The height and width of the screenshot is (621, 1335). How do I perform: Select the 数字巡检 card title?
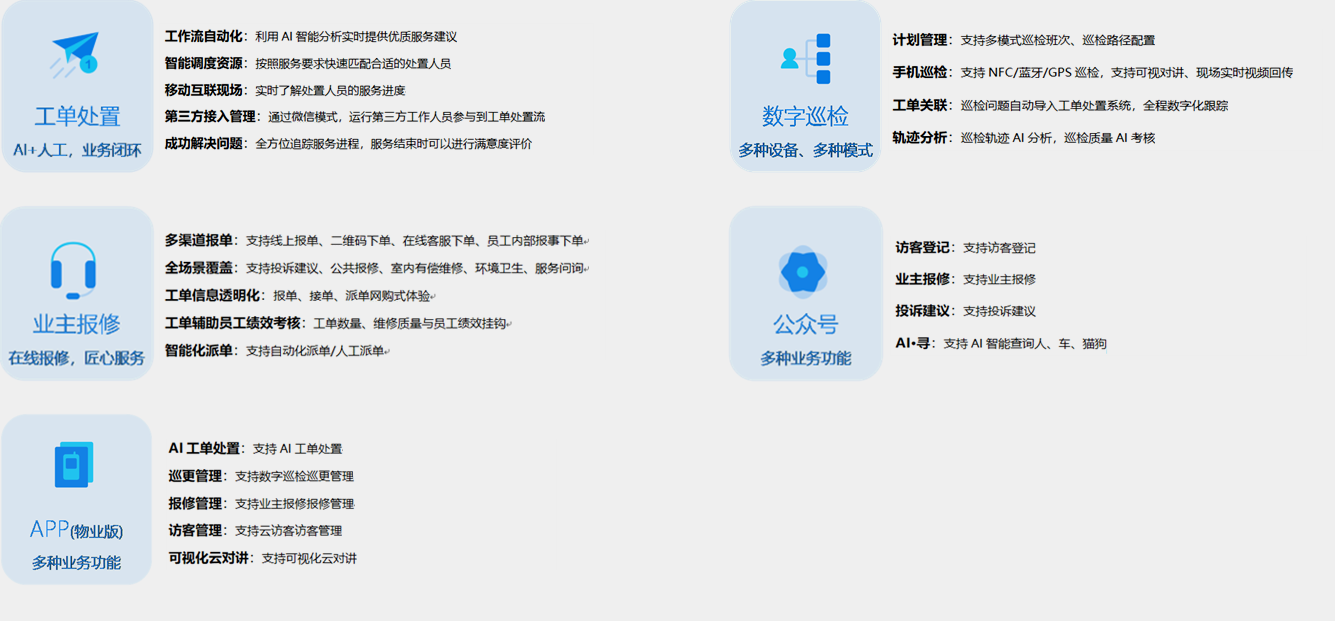[x=805, y=116]
